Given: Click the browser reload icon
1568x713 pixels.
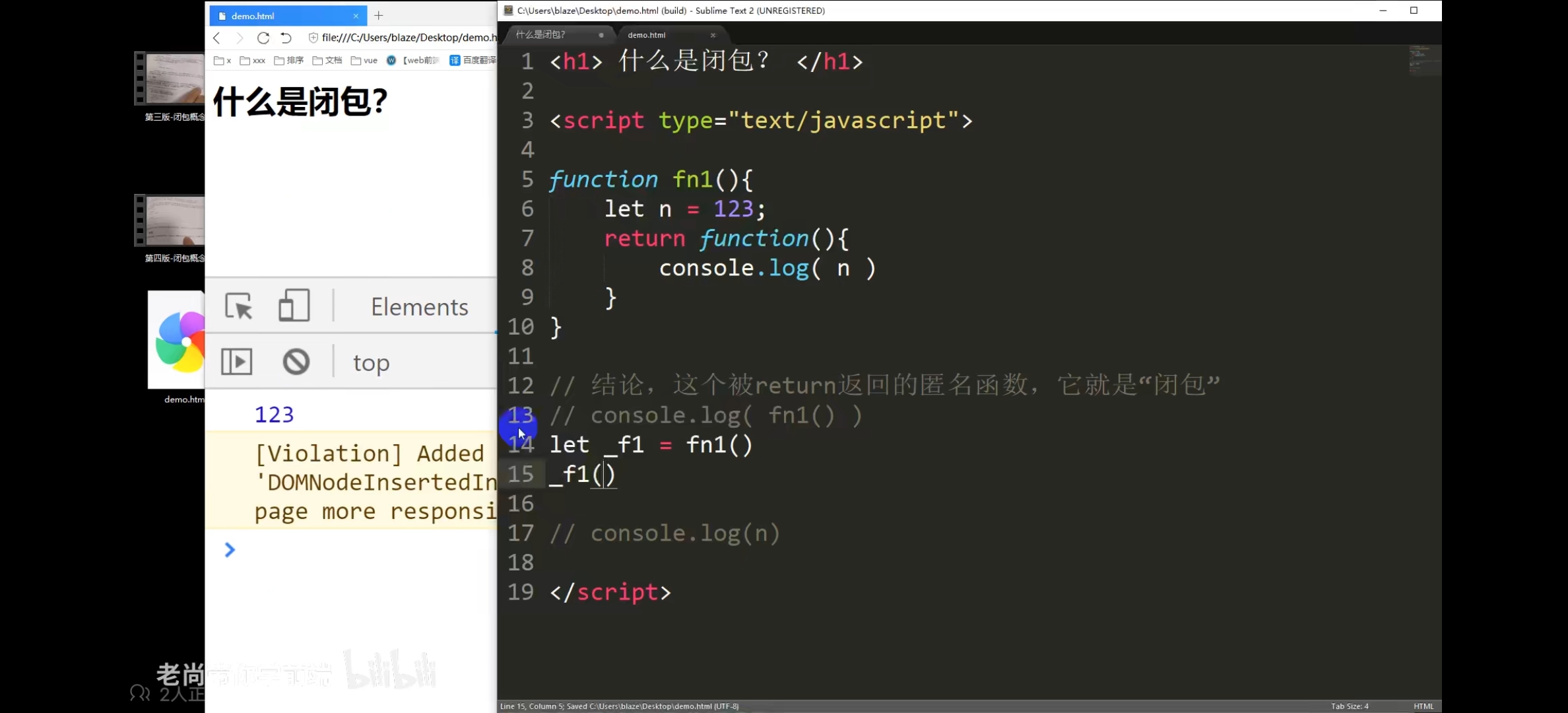Looking at the screenshot, I should (x=263, y=38).
